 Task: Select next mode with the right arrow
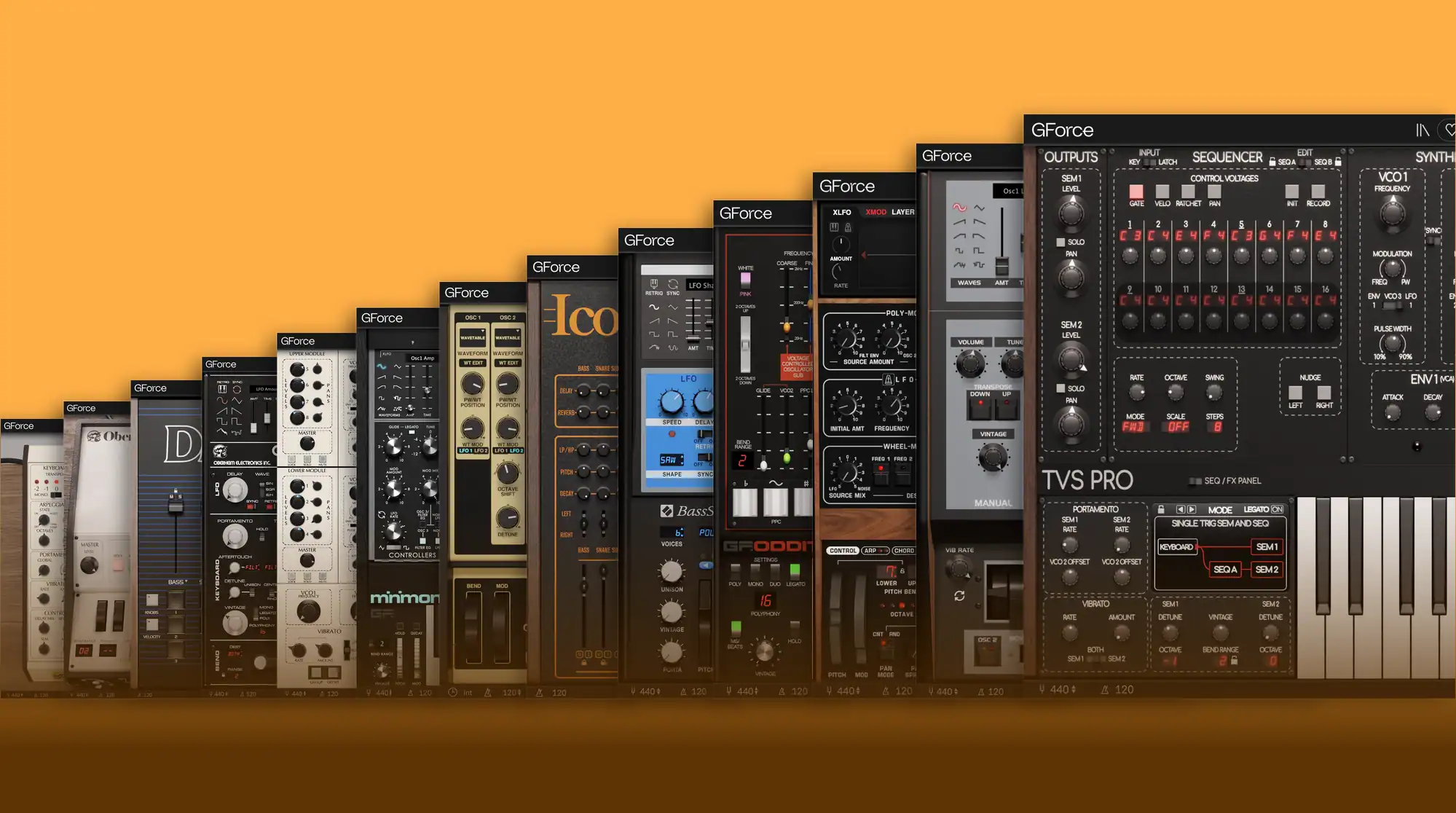(x=1192, y=509)
